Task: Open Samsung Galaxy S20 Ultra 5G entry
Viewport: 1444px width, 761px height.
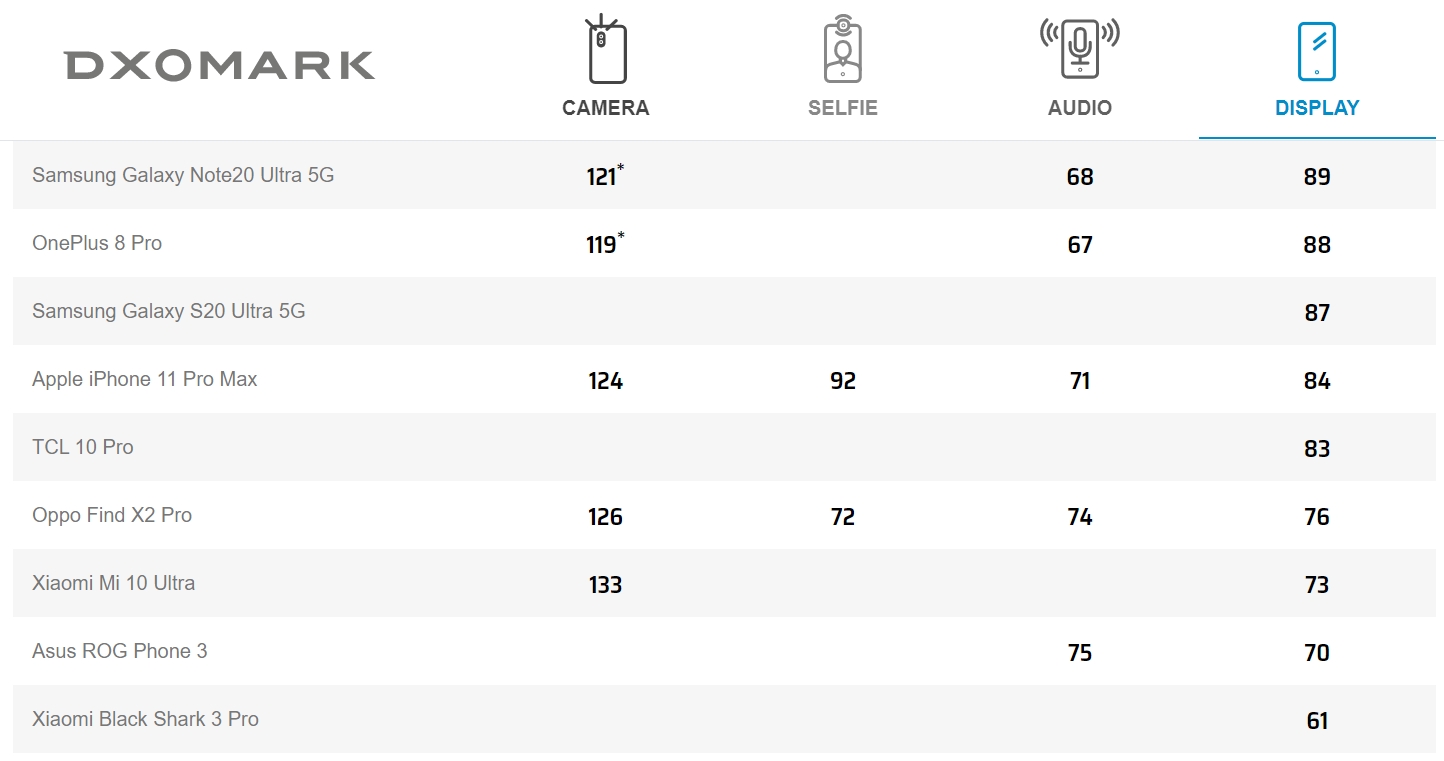Action: (169, 311)
